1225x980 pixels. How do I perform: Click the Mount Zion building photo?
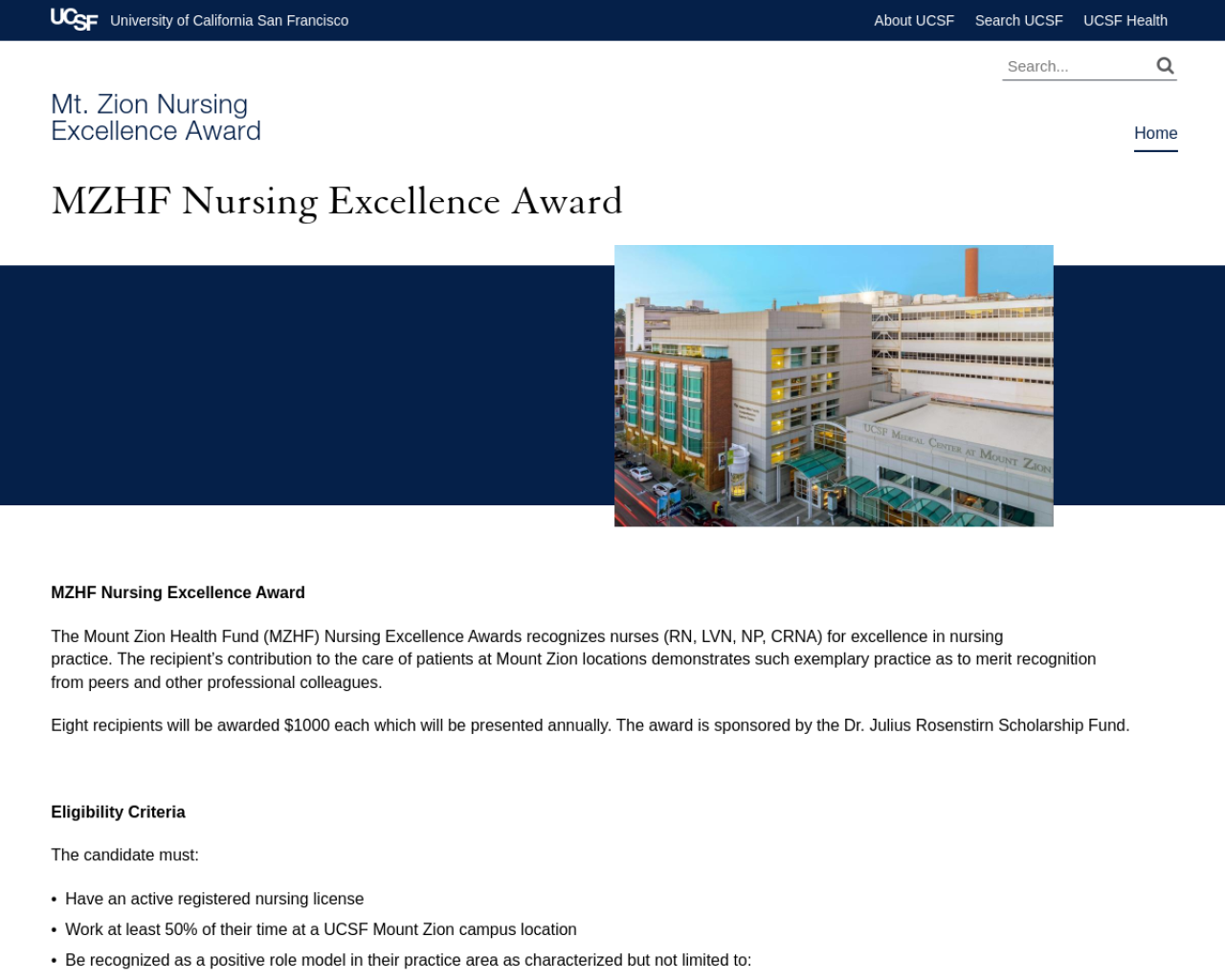[x=834, y=386]
